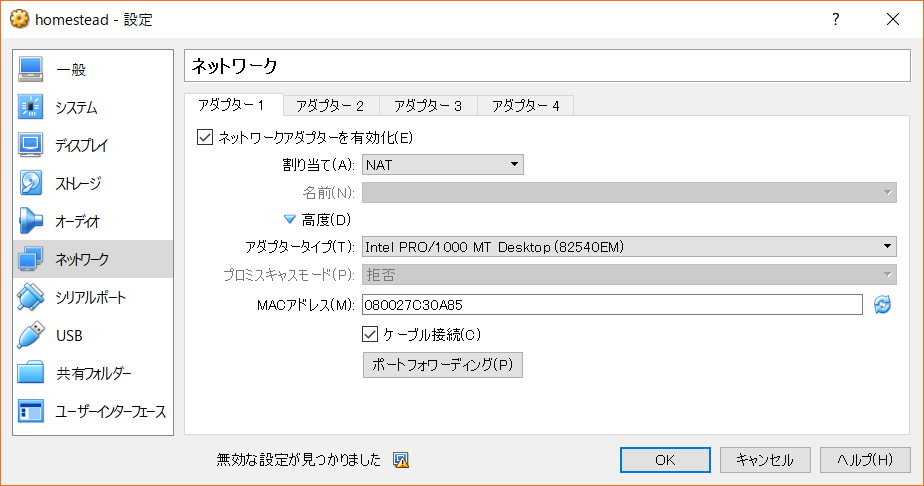Image resolution: width=924 pixels, height=486 pixels.
Task: Select the USB plug icon
Action: point(30,335)
